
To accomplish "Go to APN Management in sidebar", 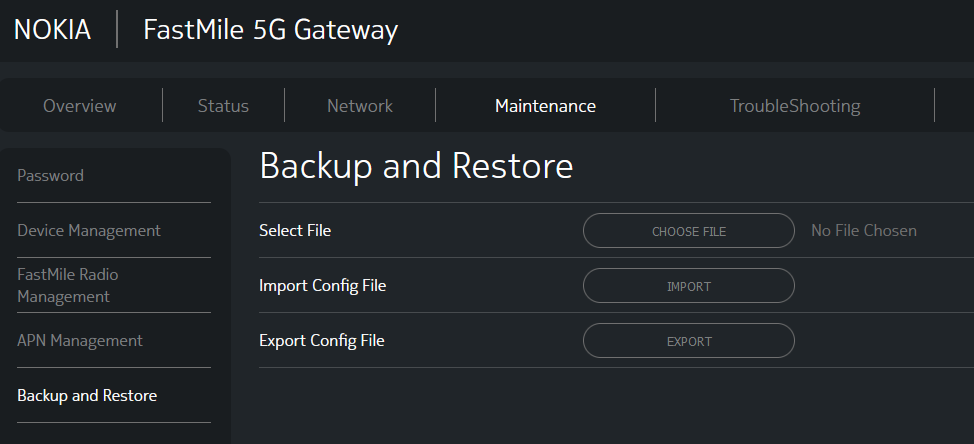I will 80,341.
